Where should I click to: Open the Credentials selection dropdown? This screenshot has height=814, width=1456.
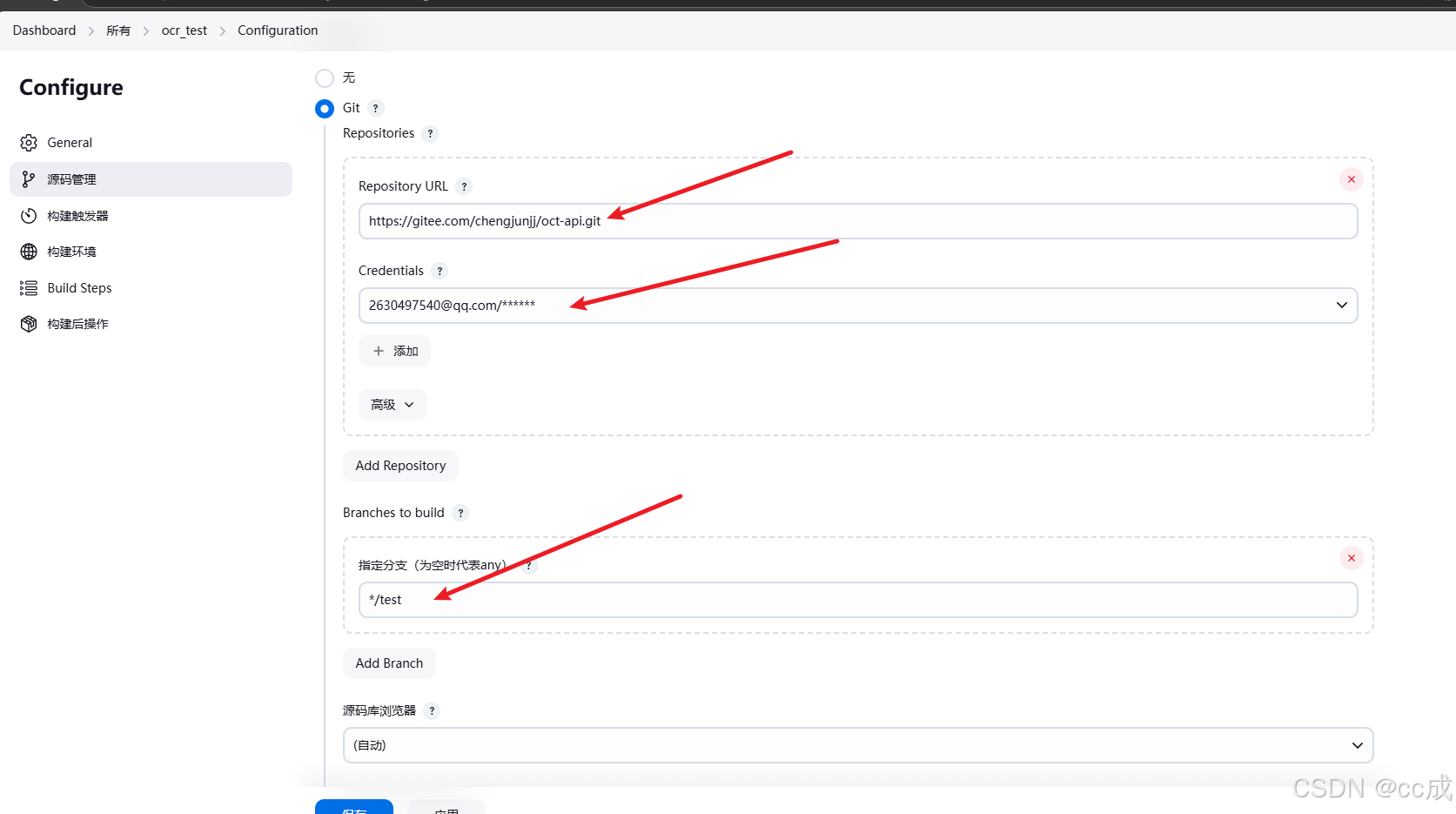coord(1341,305)
